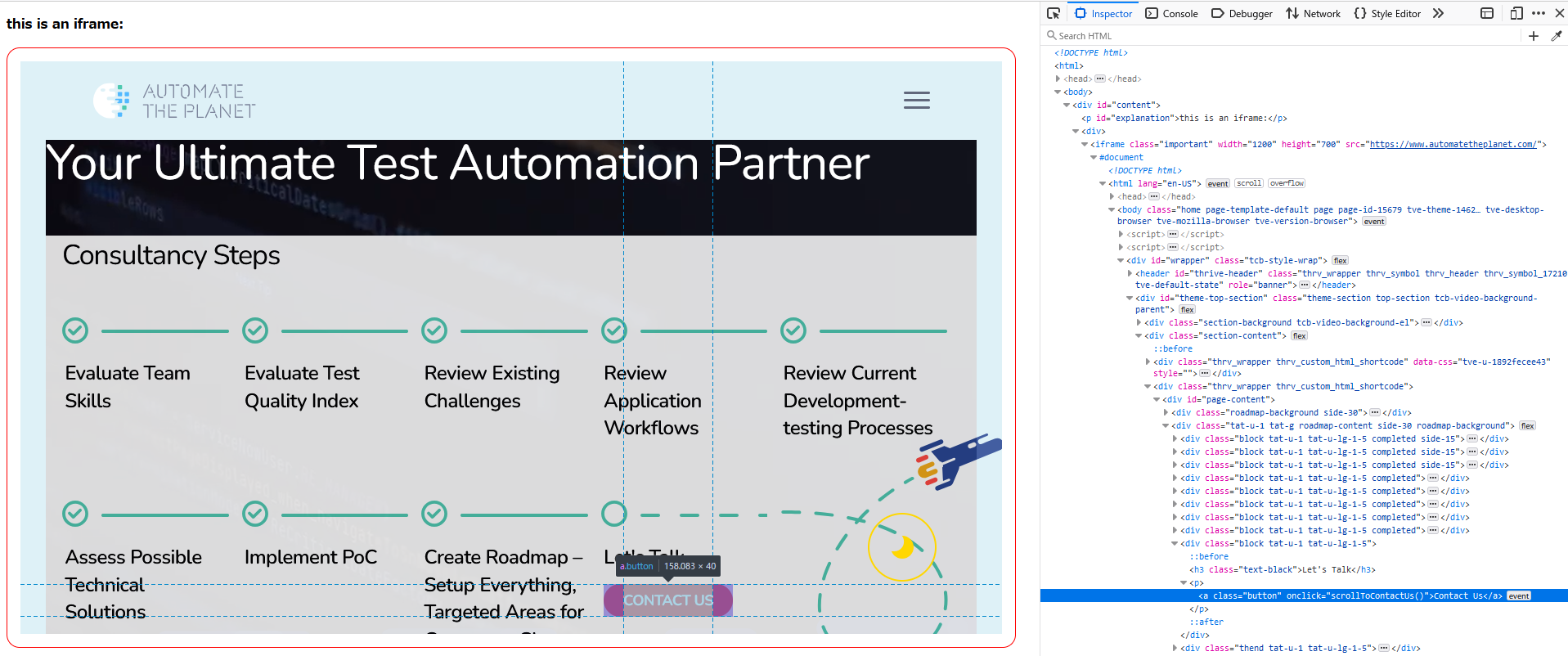Click the plus icon to create a new node
The height and width of the screenshot is (656, 1568).
(x=1534, y=36)
